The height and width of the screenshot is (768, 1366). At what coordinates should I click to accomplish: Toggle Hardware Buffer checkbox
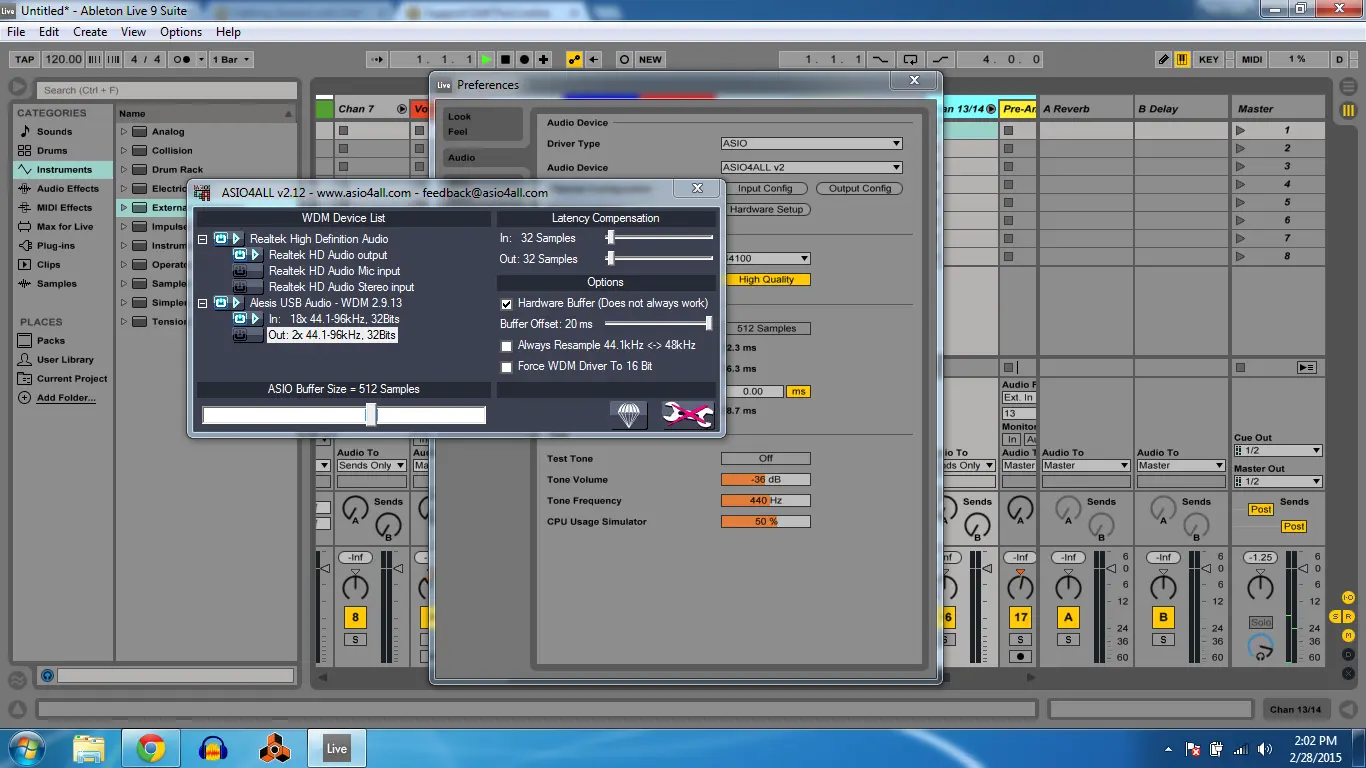506,303
